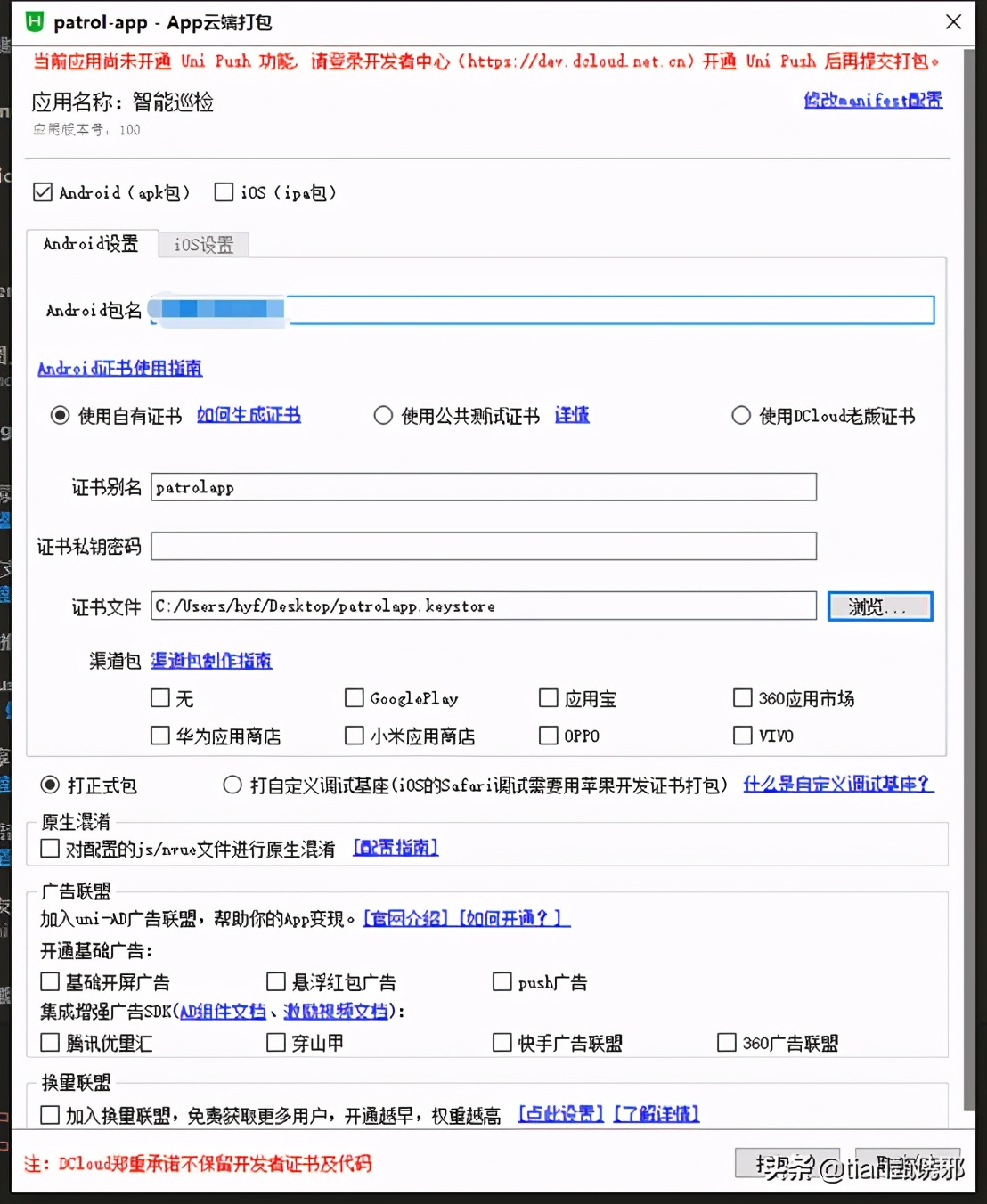Click the 证书私钥密码 input field
987x1204 pixels.
(x=484, y=546)
